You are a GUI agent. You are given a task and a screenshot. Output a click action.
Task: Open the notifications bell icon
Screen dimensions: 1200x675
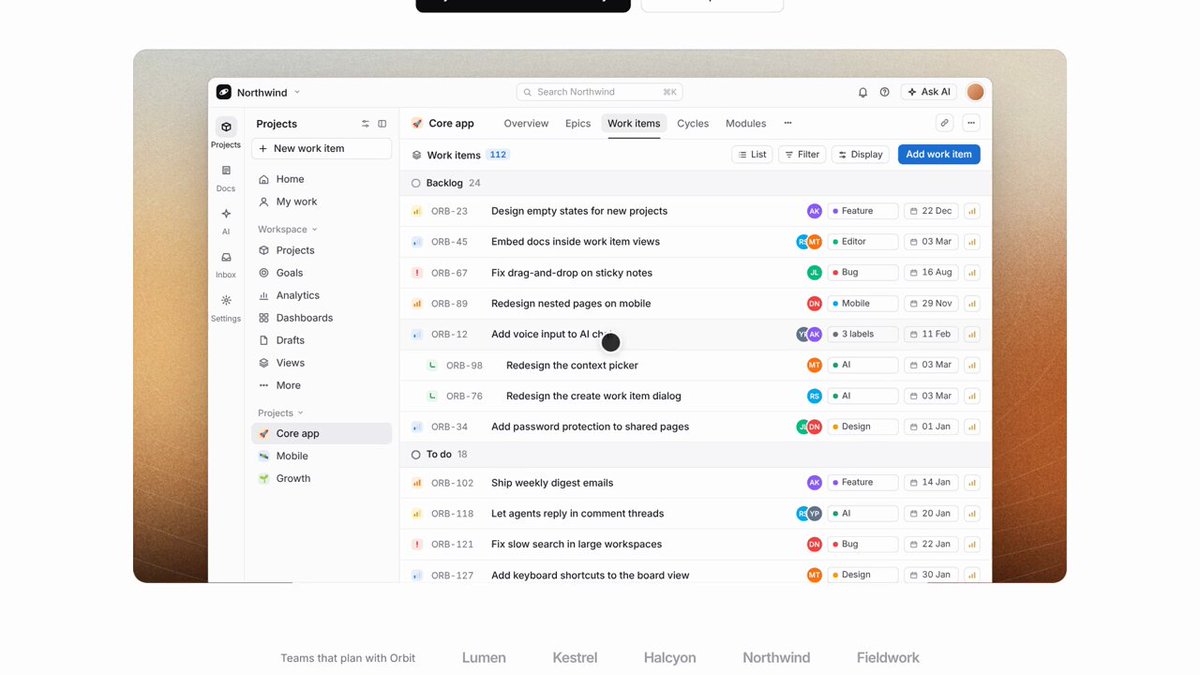pyautogui.click(x=863, y=92)
